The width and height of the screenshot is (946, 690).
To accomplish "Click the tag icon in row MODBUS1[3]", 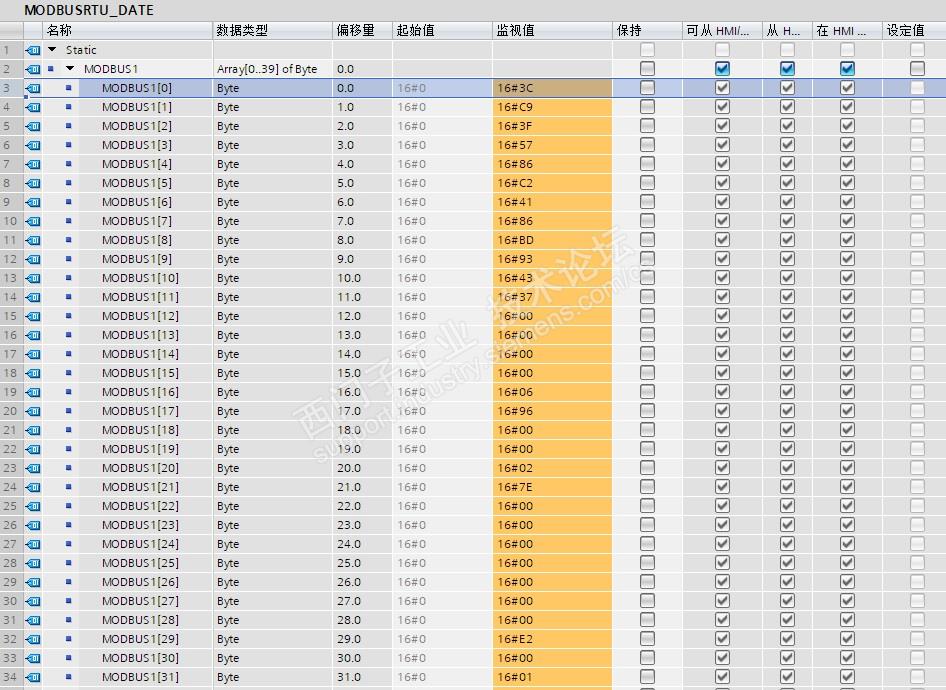I will pos(33,145).
